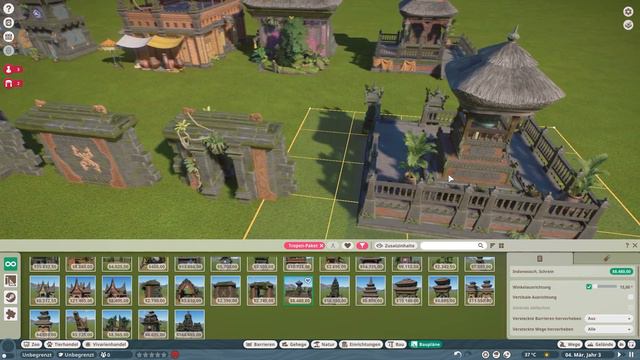Switch to grid view icon
The height and width of the screenshot is (360, 640).
pyautogui.click(x=501, y=245)
